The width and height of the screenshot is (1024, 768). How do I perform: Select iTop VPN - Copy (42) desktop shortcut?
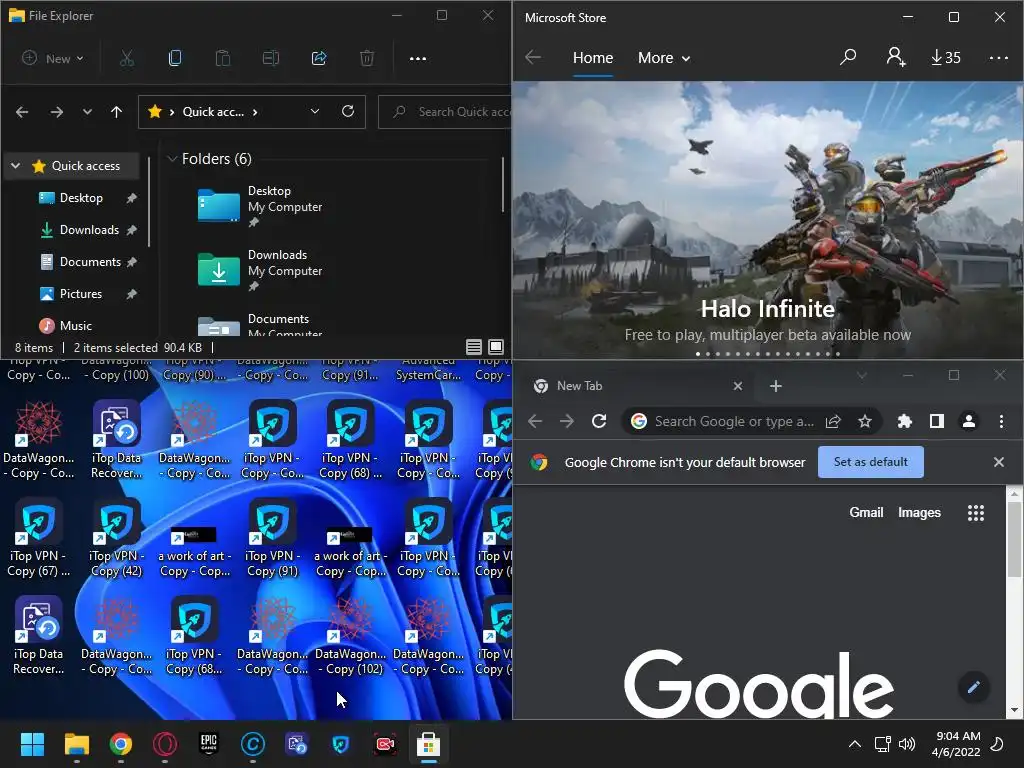(x=116, y=539)
